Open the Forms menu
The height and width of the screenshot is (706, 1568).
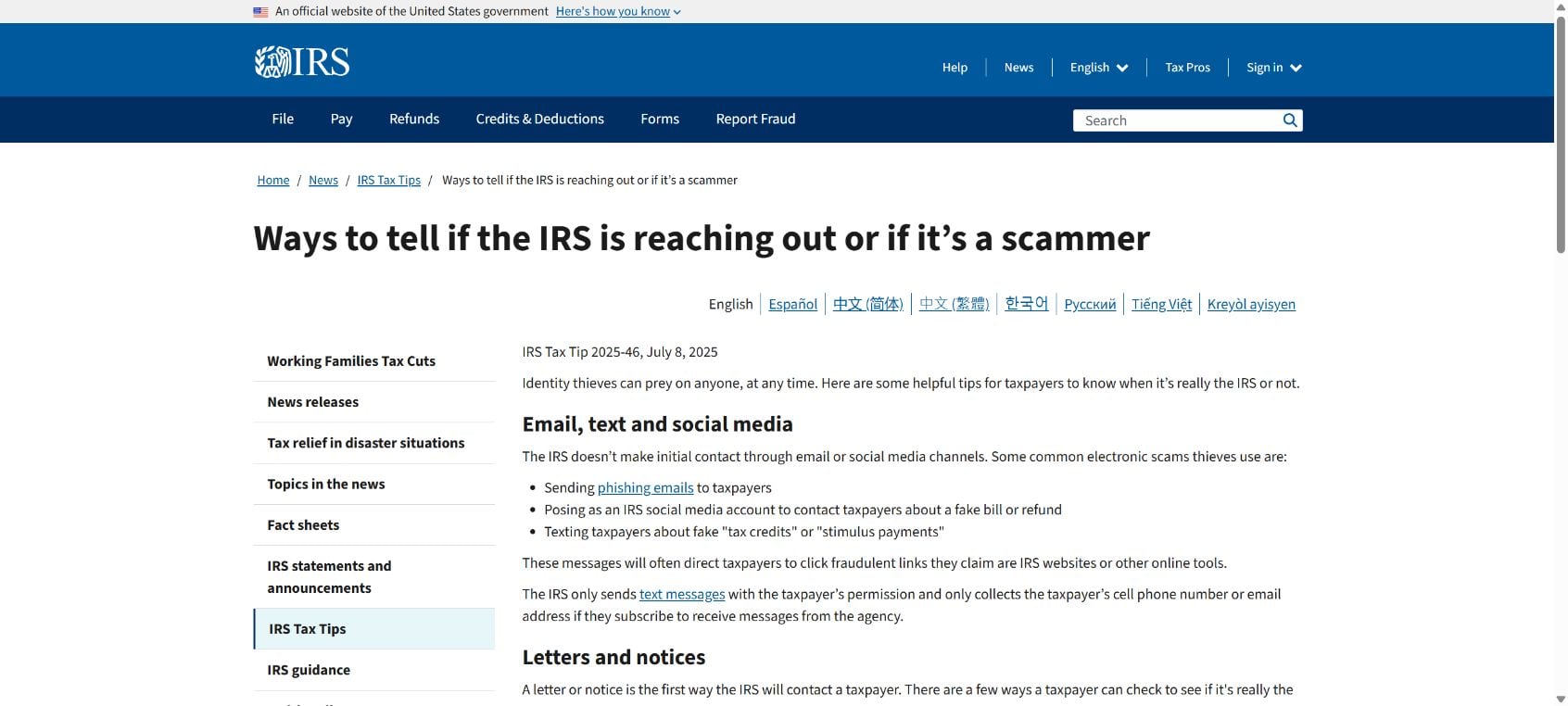click(660, 119)
